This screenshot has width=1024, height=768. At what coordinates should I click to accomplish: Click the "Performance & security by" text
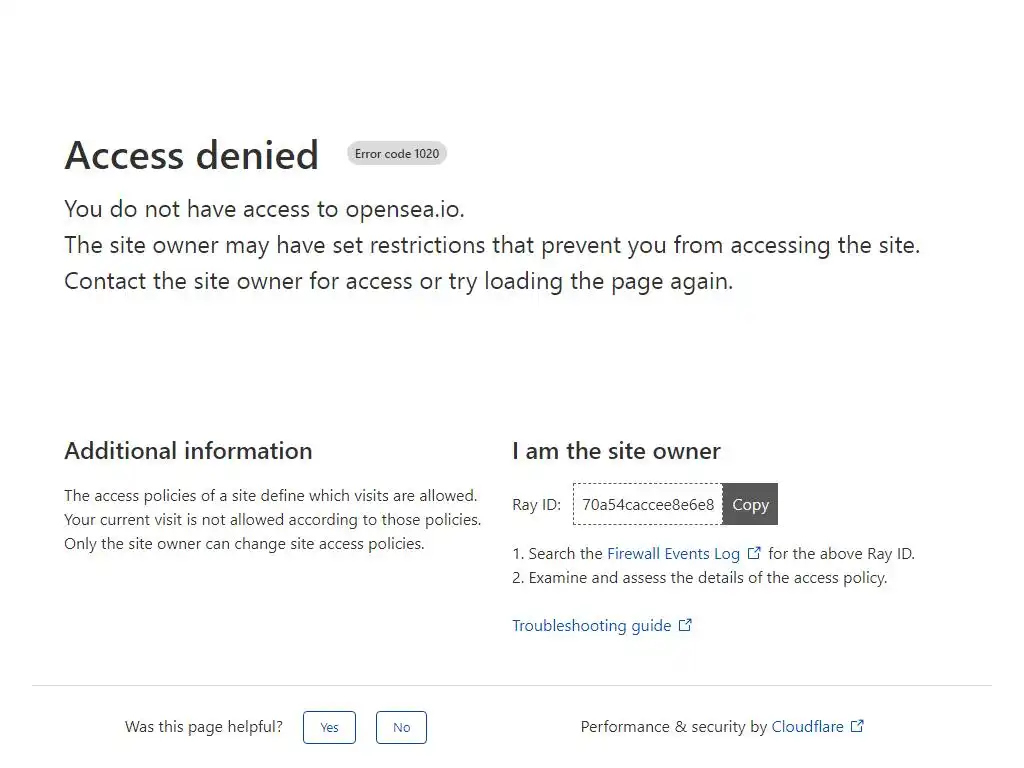click(x=673, y=727)
